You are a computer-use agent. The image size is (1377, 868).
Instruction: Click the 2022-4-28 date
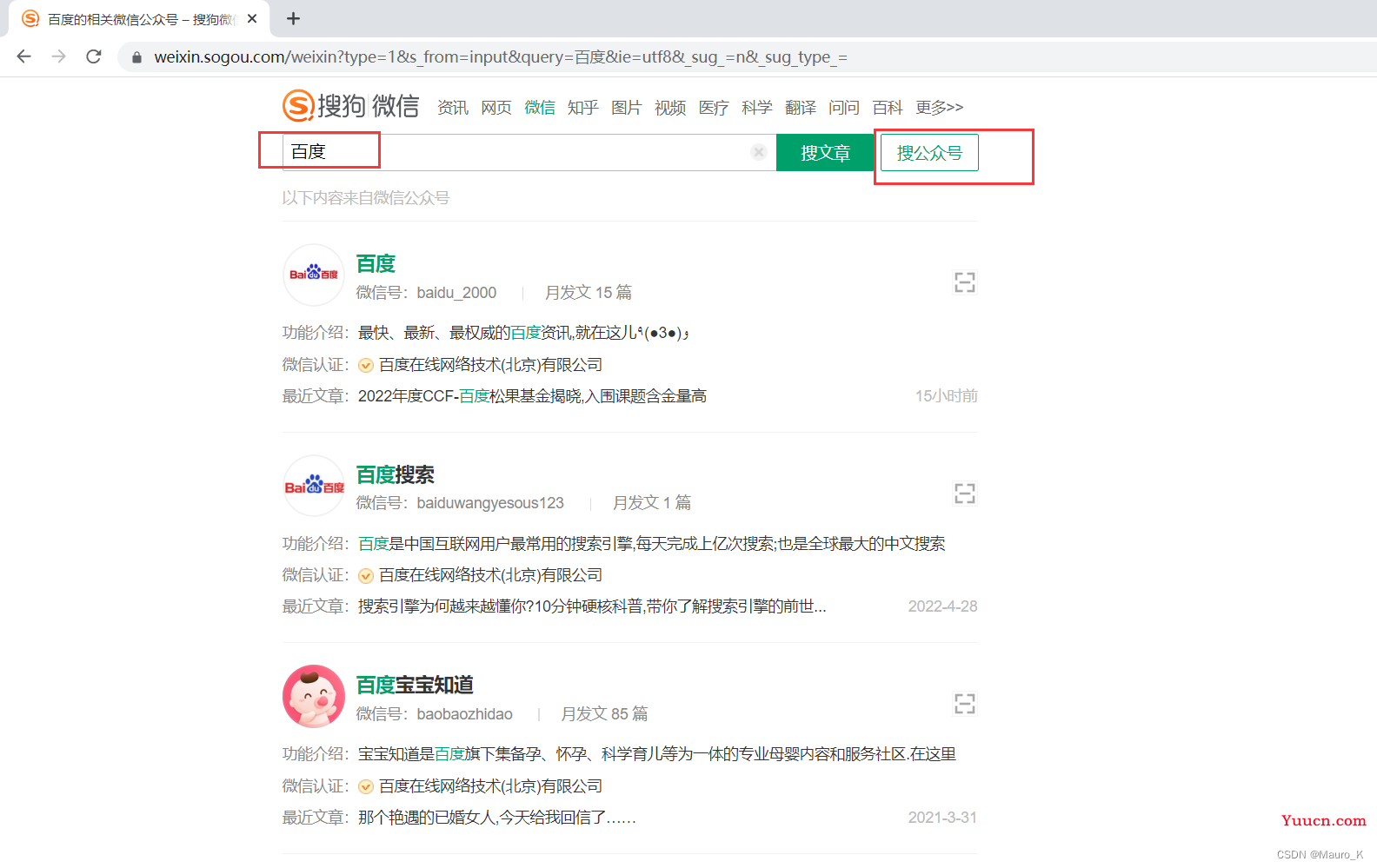click(x=942, y=606)
